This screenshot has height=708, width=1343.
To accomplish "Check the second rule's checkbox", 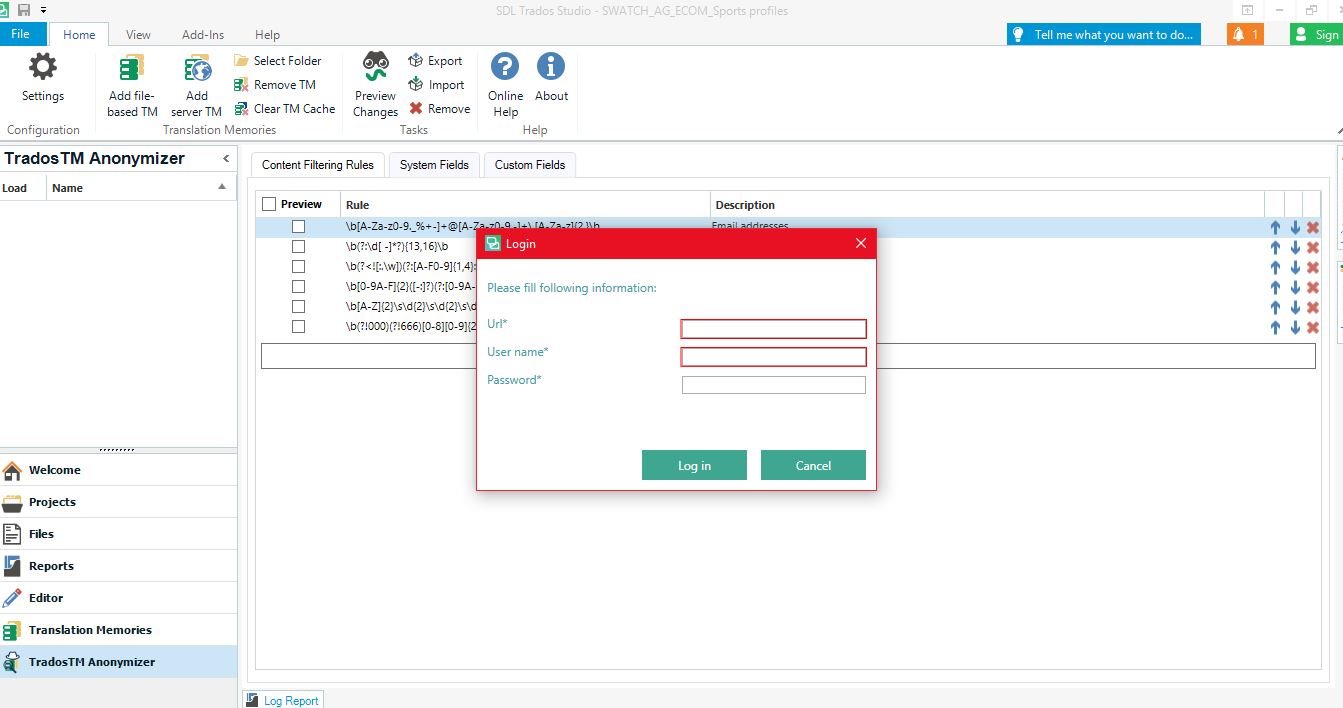I will tap(298, 246).
